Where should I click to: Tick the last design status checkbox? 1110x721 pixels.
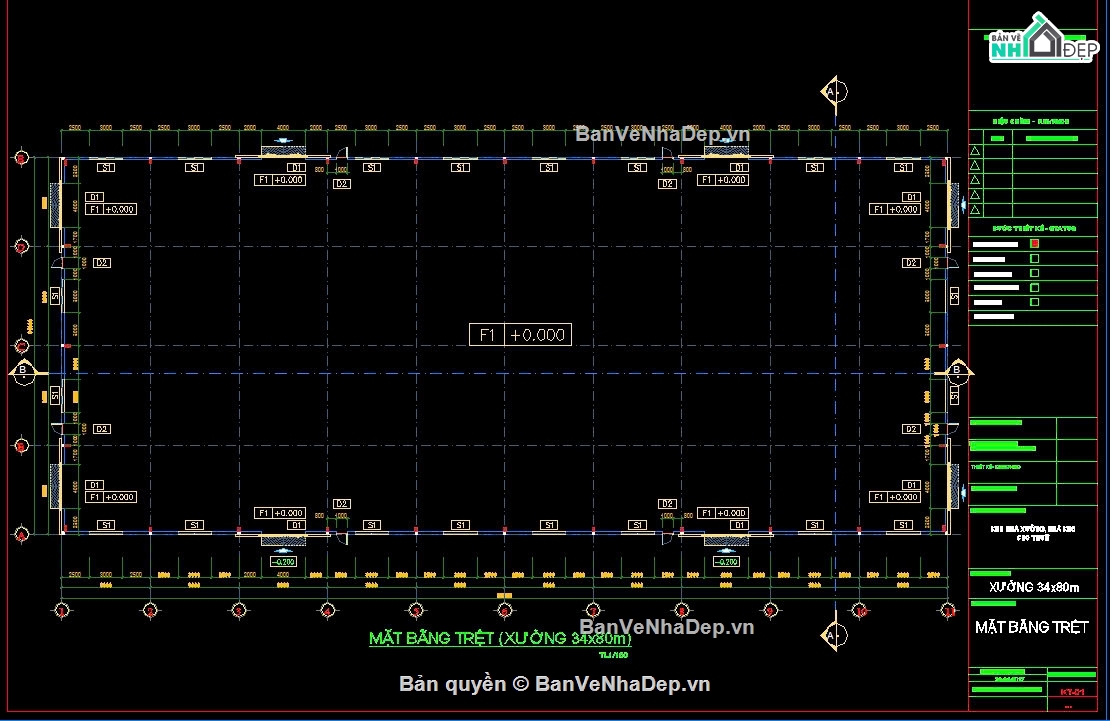coord(1035,302)
